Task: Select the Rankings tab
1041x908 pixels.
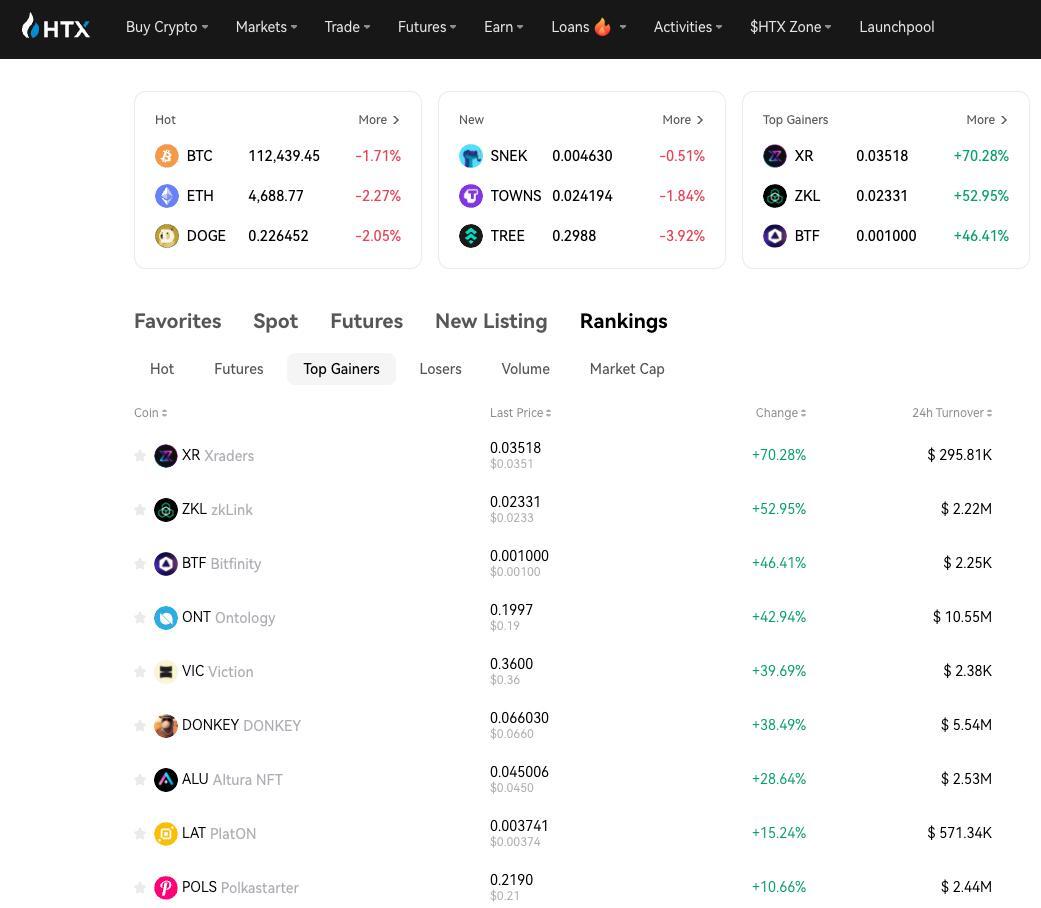Action: pyautogui.click(x=623, y=321)
